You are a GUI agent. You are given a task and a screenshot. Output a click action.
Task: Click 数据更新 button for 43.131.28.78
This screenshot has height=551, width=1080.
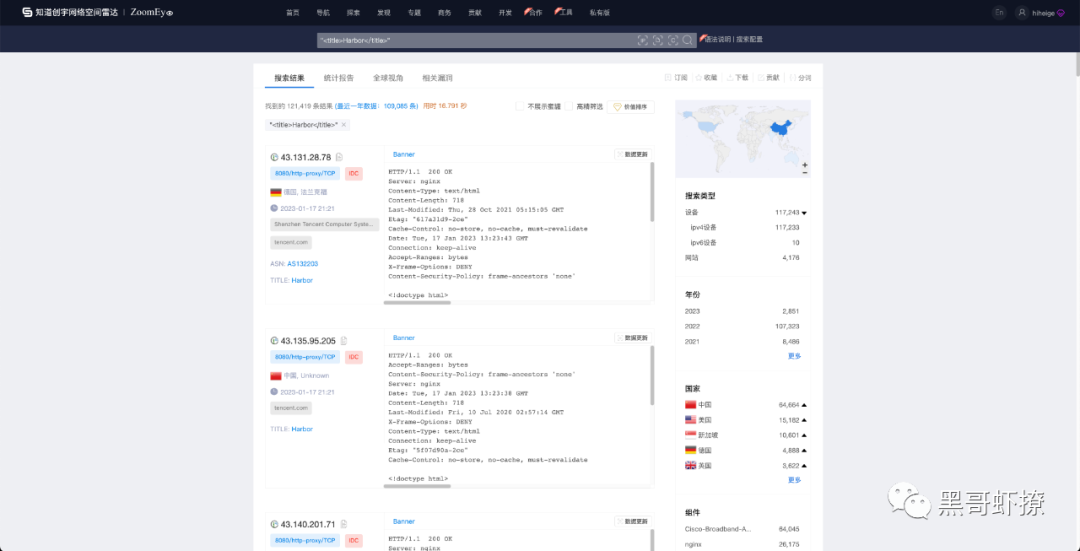(x=632, y=154)
